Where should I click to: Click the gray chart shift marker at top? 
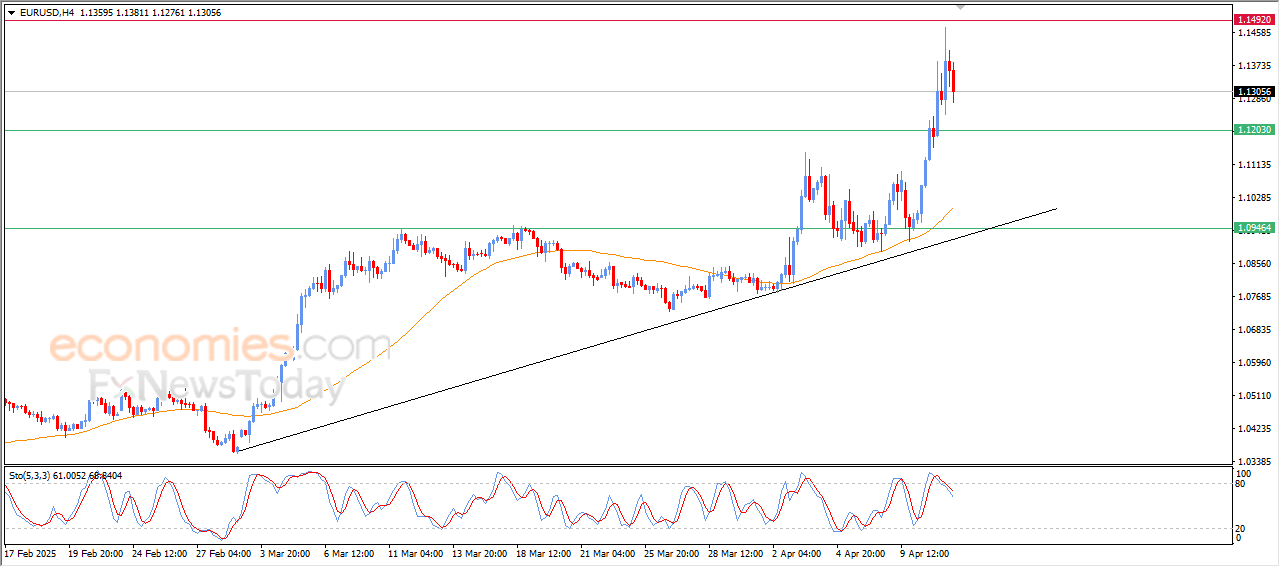coord(961,7)
